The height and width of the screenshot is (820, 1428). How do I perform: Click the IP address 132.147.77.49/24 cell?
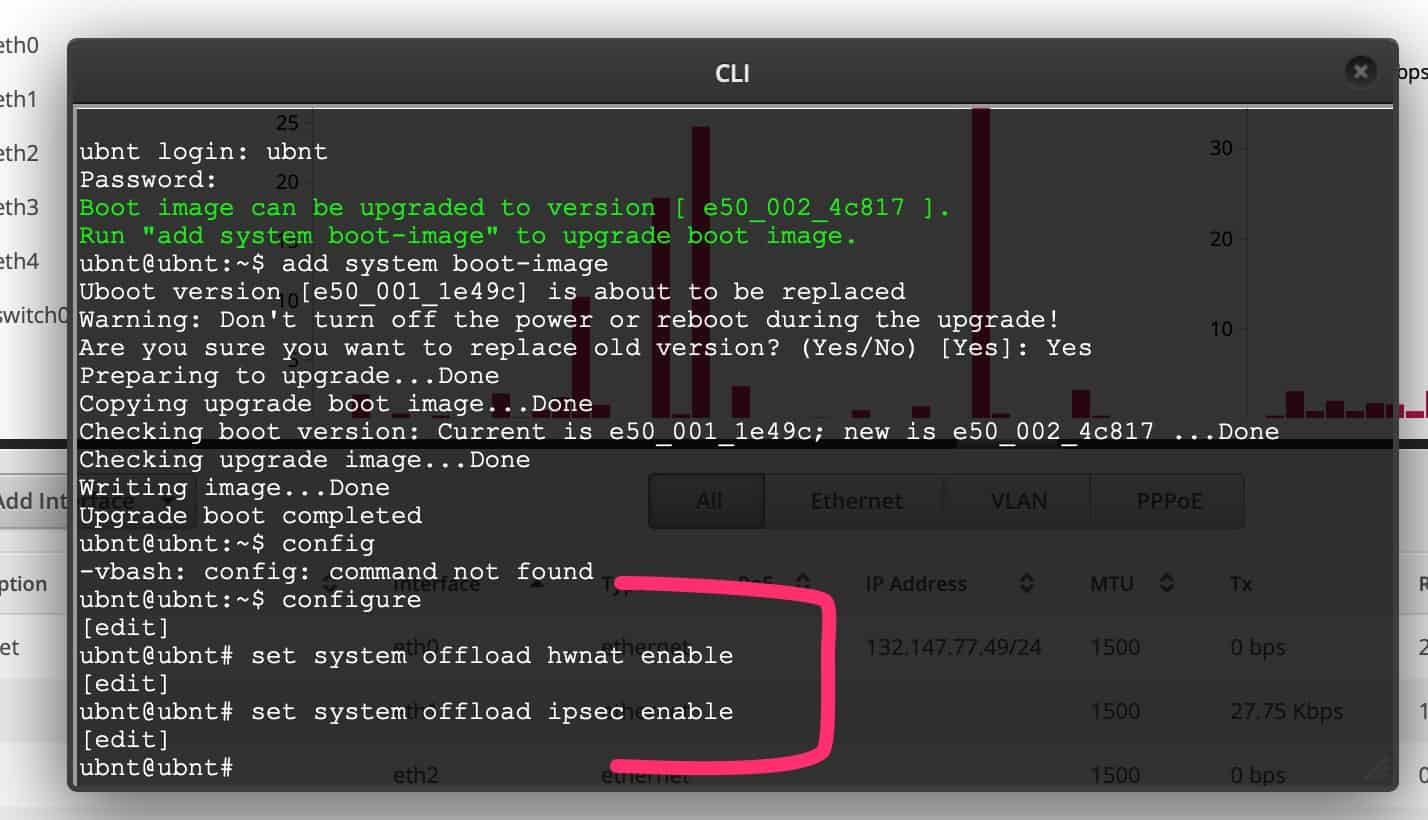click(954, 648)
